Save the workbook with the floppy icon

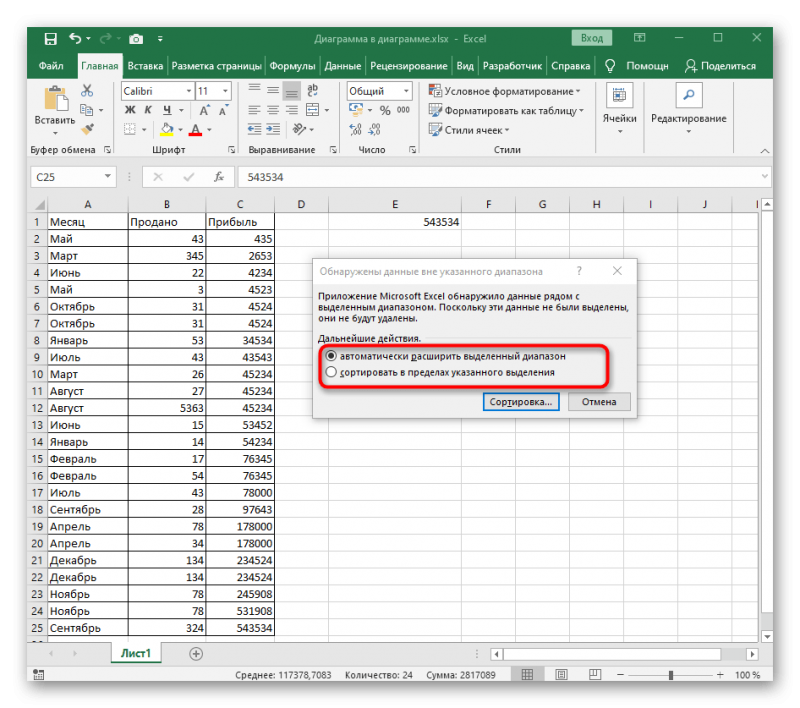[51, 39]
